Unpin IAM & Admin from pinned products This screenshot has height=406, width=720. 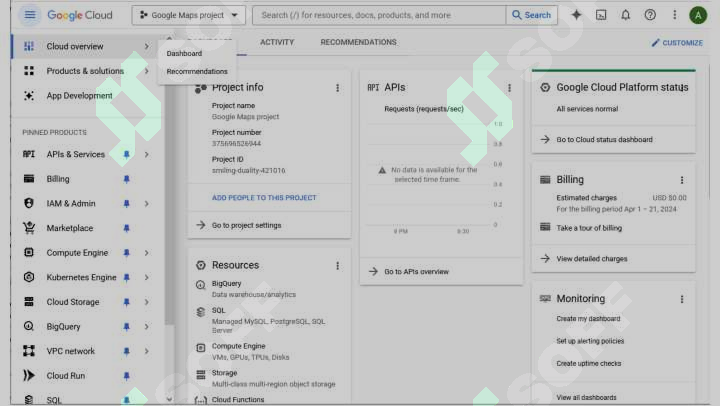point(126,203)
